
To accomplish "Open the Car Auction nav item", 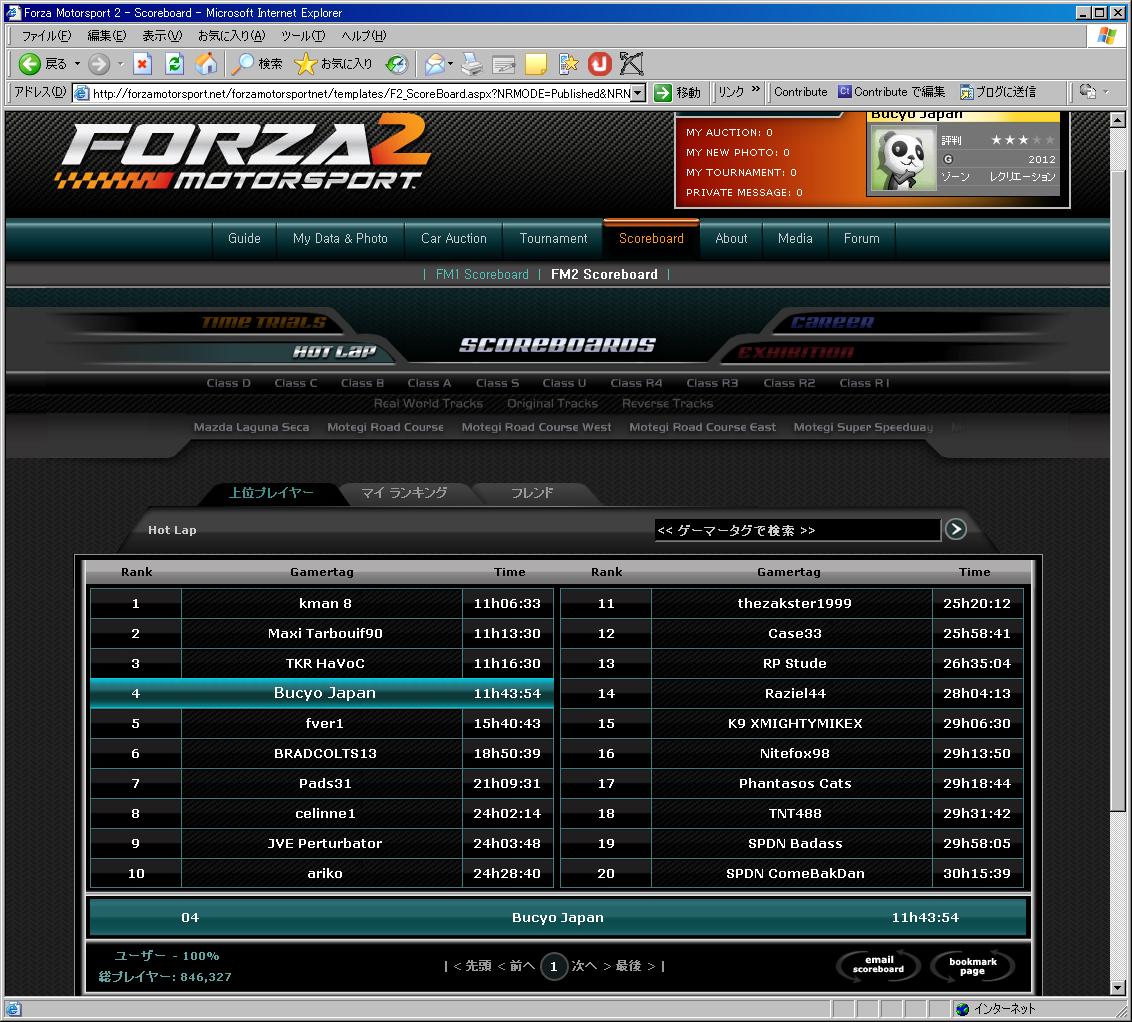I will tap(453, 239).
